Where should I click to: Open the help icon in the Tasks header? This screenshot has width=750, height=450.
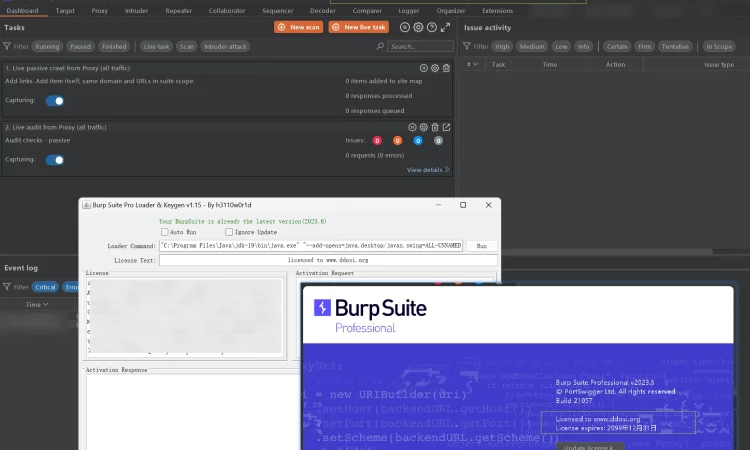point(431,27)
